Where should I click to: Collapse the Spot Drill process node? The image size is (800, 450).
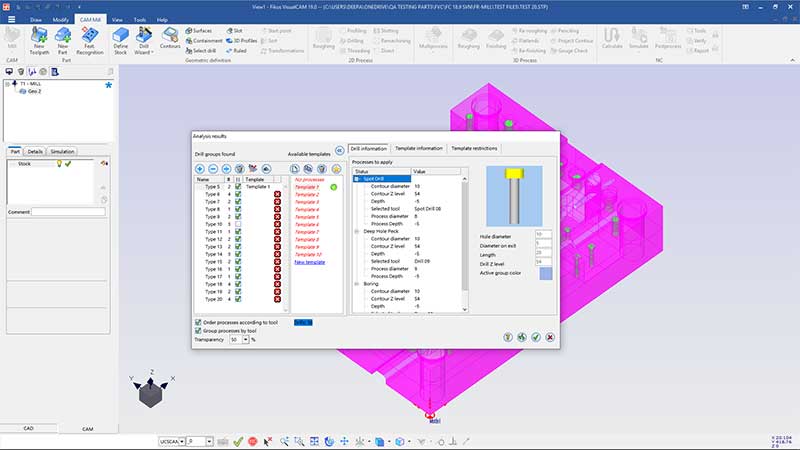pyautogui.click(x=356, y=179)
